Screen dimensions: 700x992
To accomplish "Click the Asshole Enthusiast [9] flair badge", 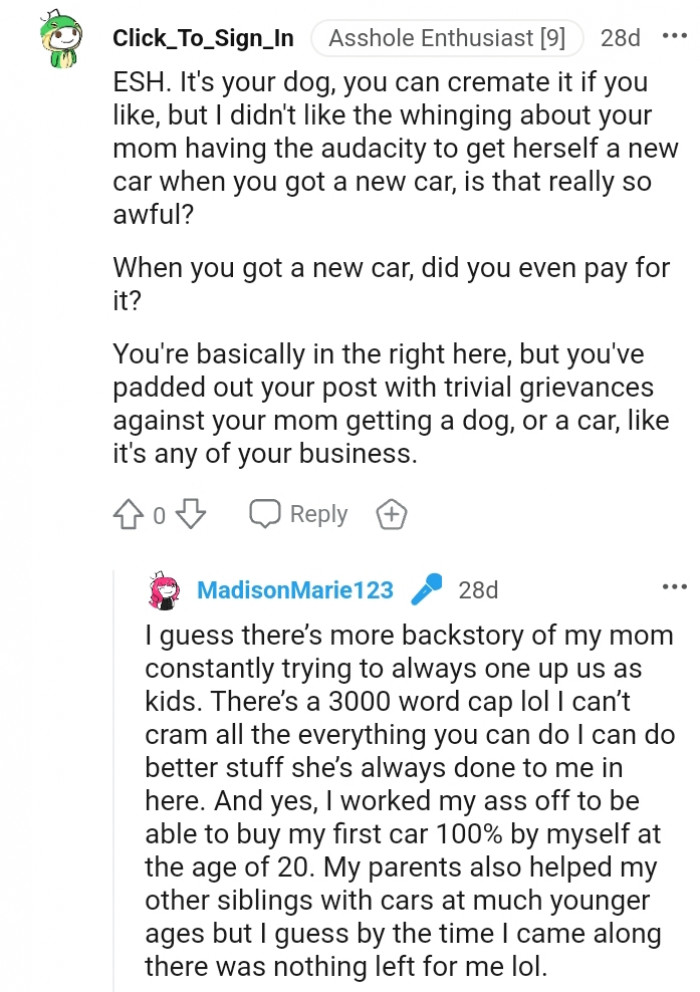I will pos(447,37).
